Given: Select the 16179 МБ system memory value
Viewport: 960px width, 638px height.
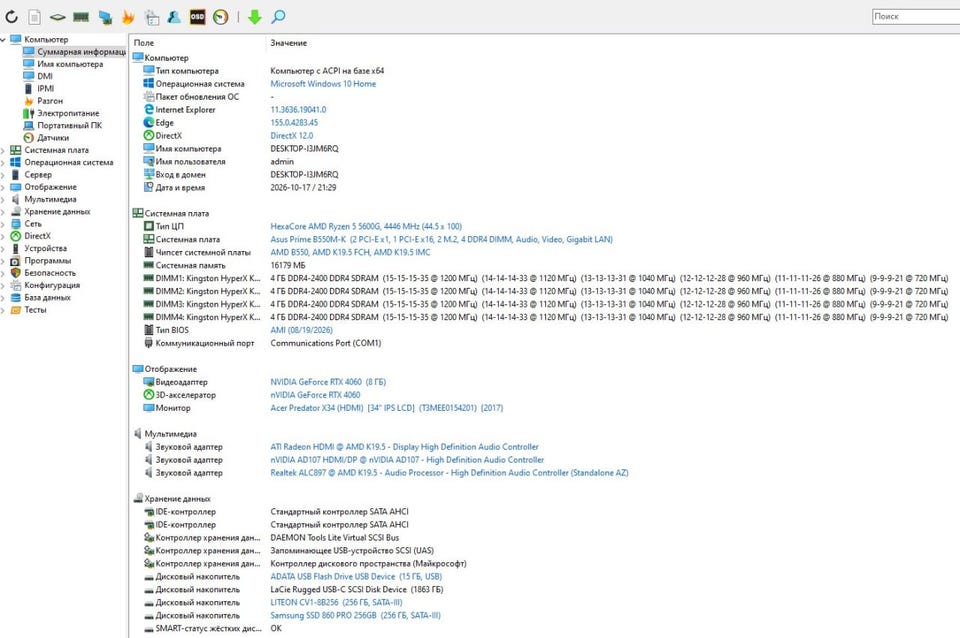Looking at the screenshot, I should point(288,265).
